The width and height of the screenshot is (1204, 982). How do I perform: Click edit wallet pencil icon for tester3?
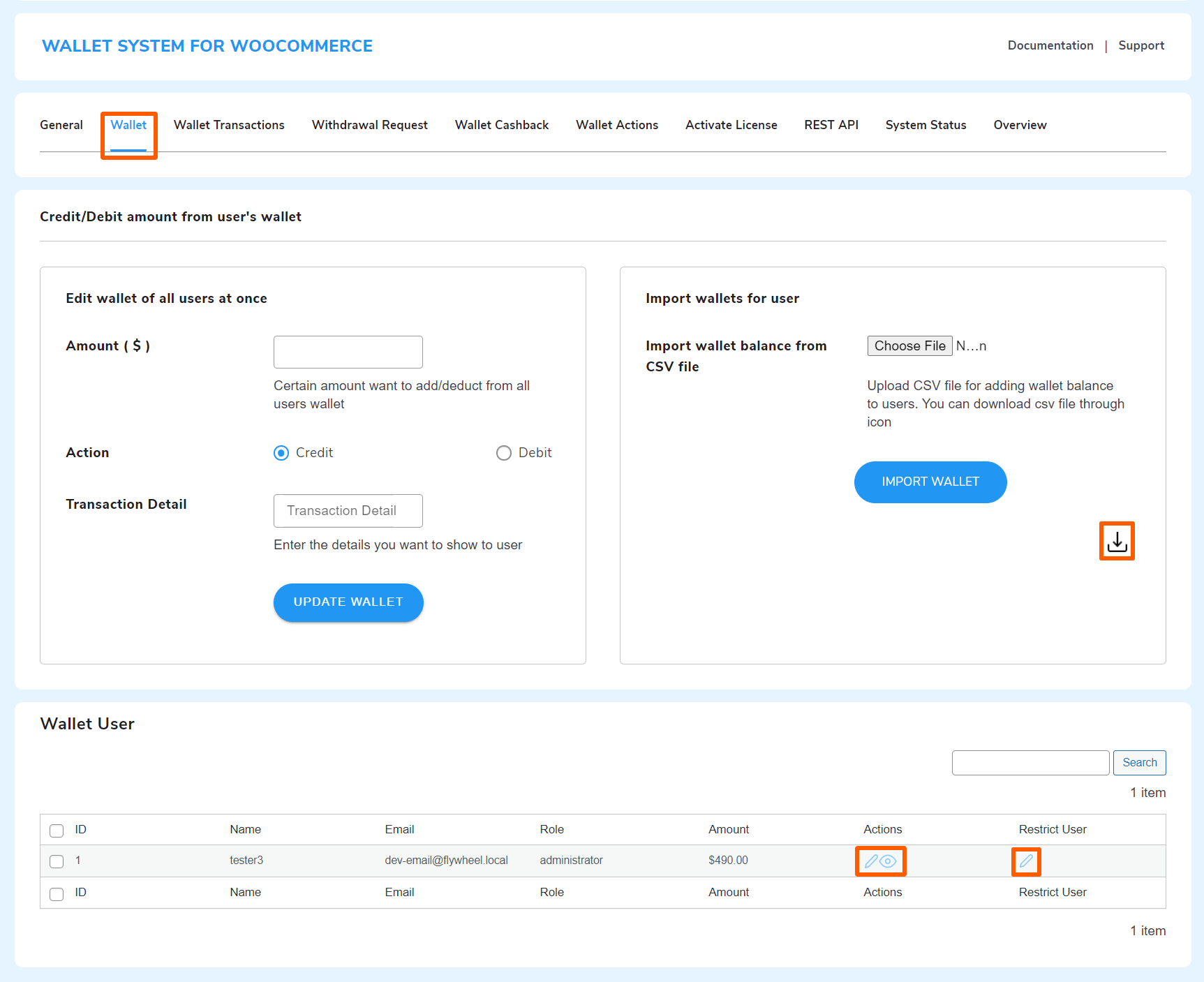pyautogui.click(x=870, y=861)
